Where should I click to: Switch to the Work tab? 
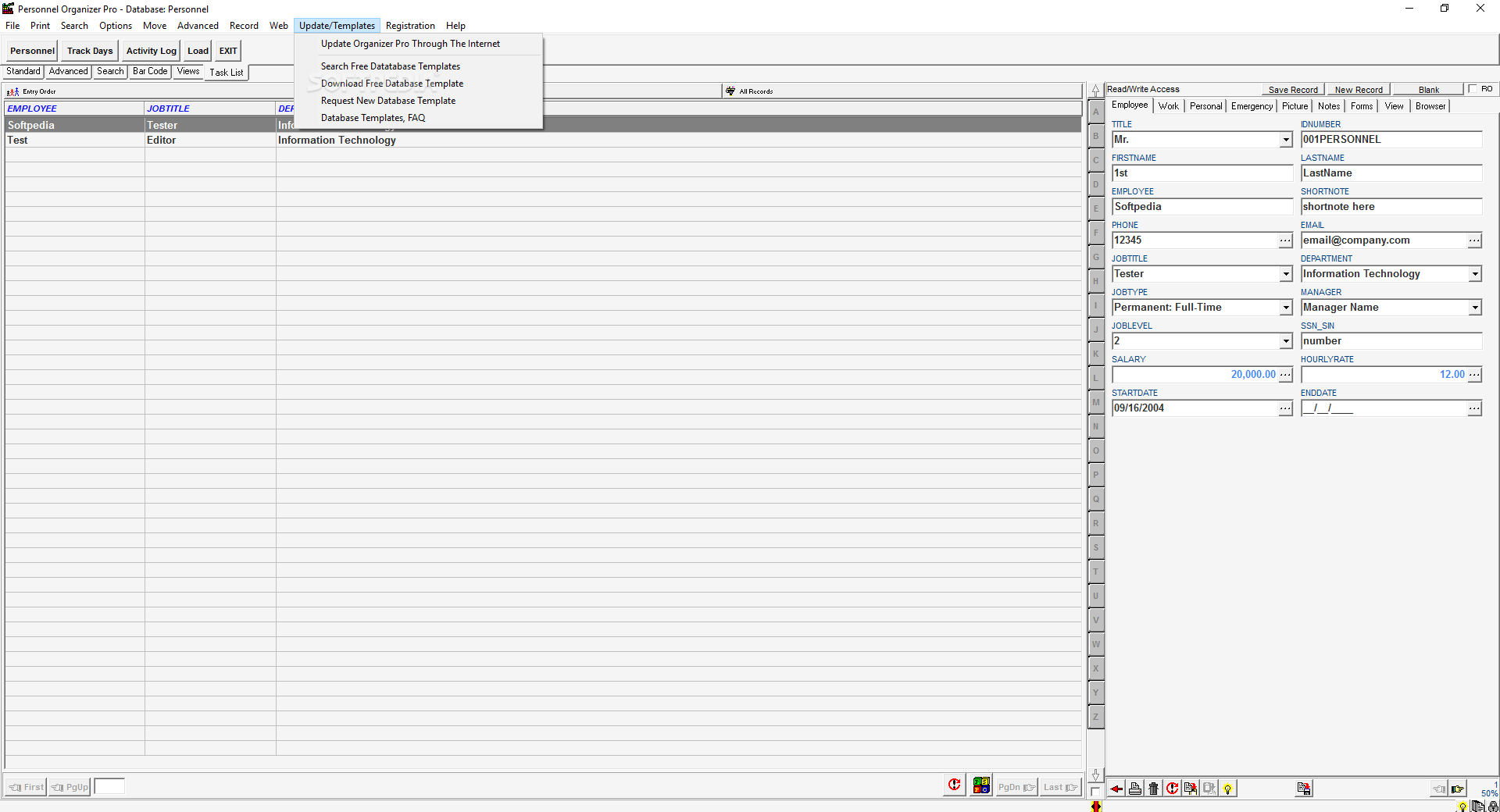1169,106
